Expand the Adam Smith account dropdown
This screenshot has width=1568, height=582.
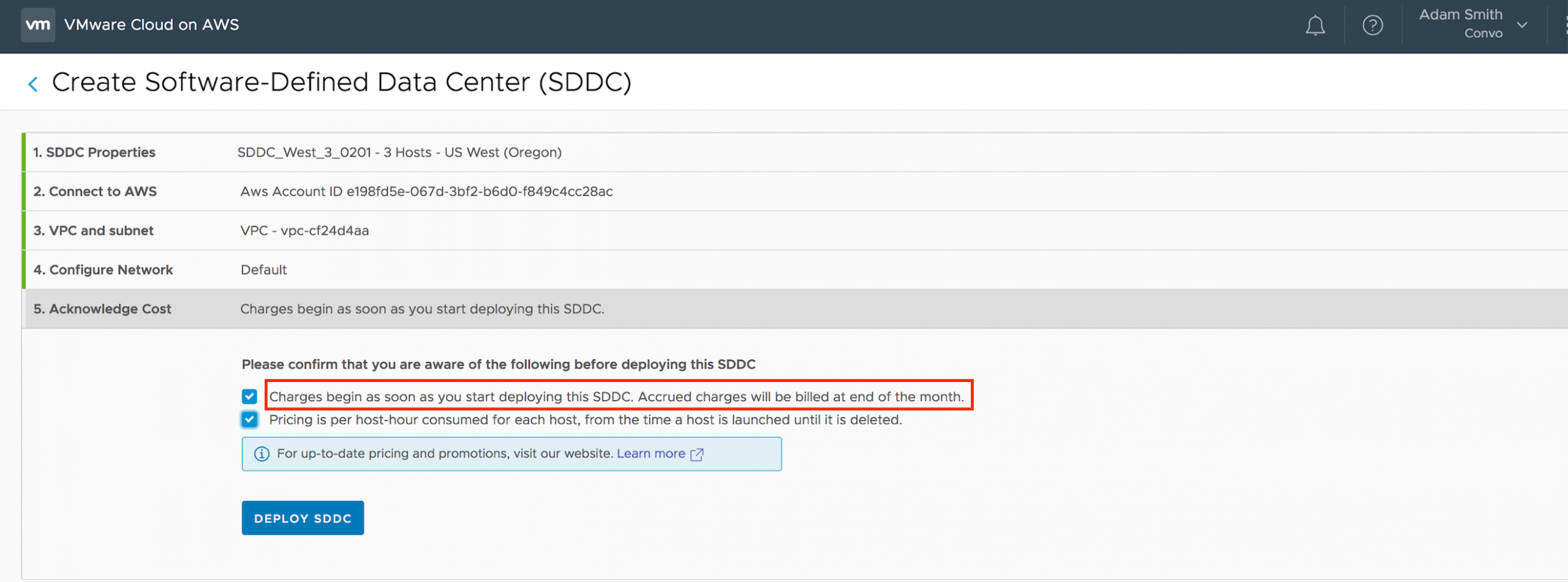click(1522, 25)
